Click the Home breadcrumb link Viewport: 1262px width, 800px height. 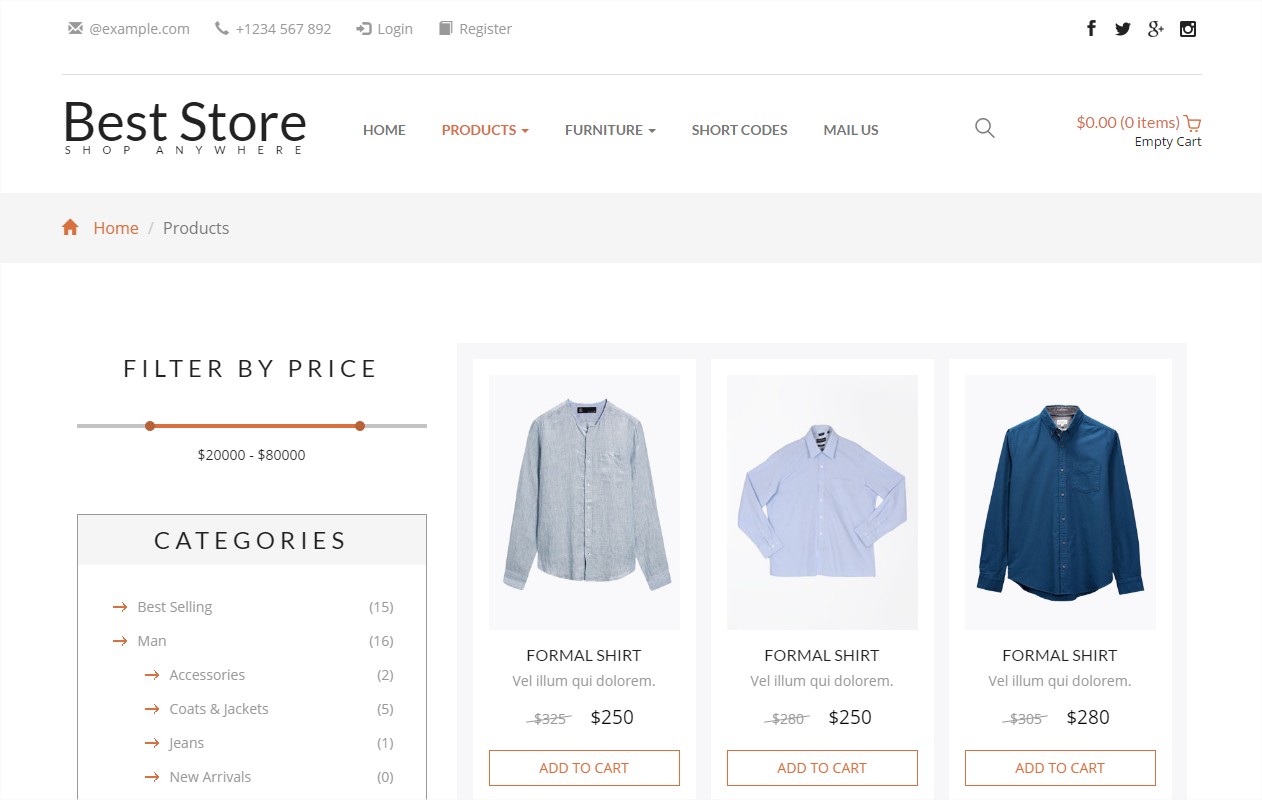[116, 228]
